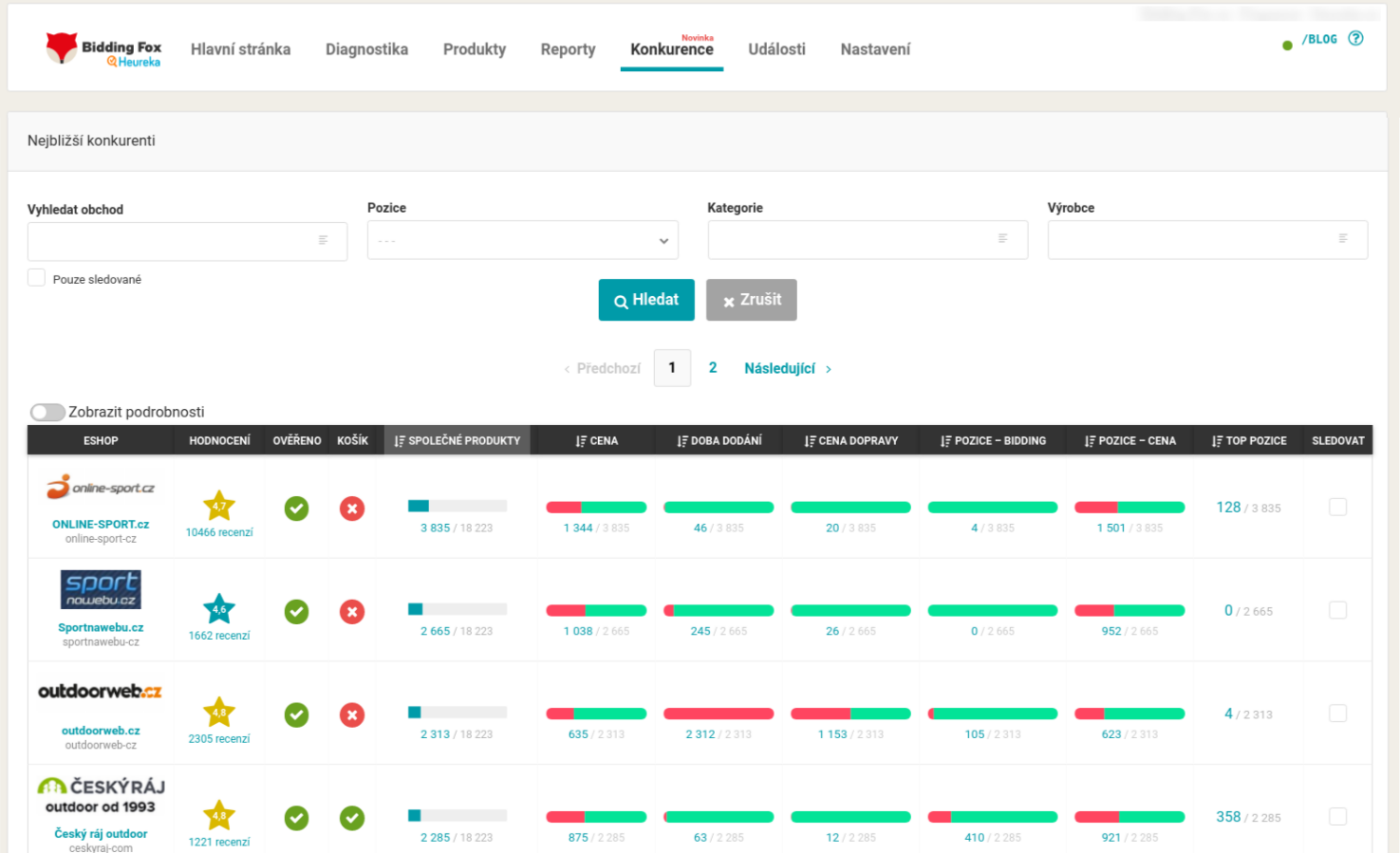
Task: Check Sledovat for Český ráj outdoor
Action: [x=1337, y=816]
